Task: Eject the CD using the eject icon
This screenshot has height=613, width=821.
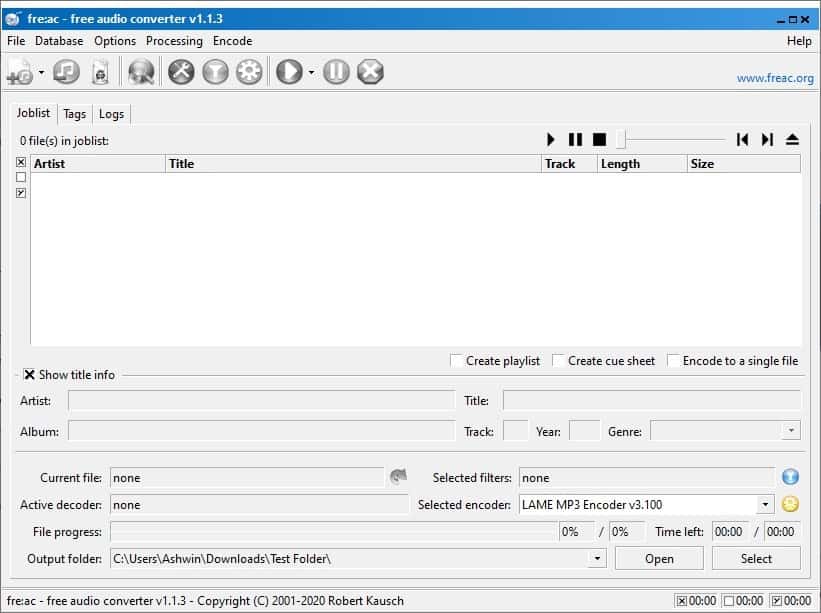Action: (792, 139)
